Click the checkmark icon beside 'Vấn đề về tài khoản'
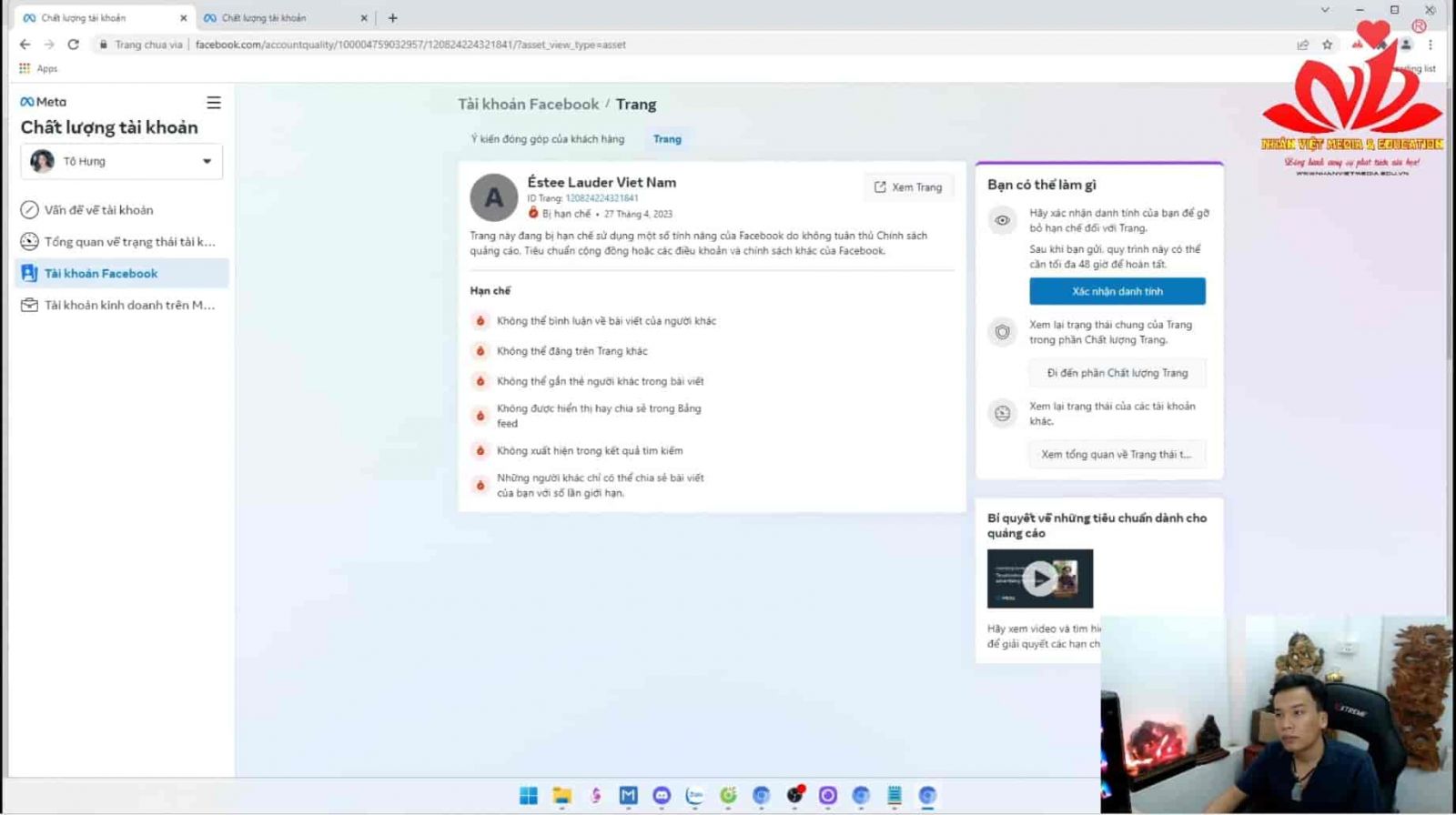 [29, 210]
